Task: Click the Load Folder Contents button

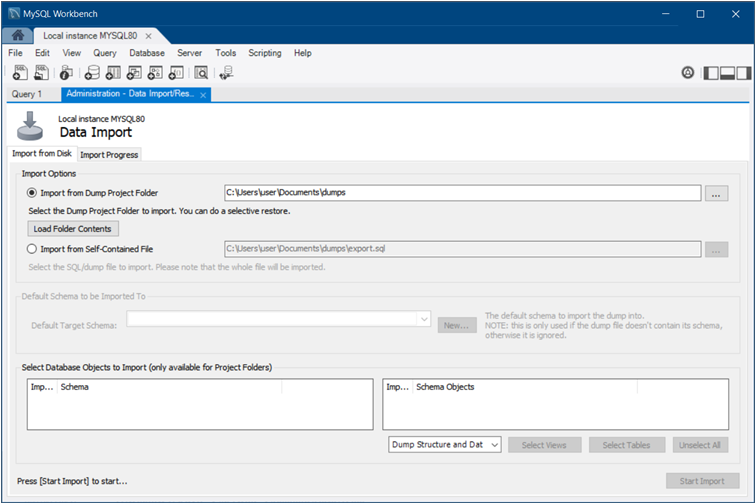Action: tap(73, 229)
